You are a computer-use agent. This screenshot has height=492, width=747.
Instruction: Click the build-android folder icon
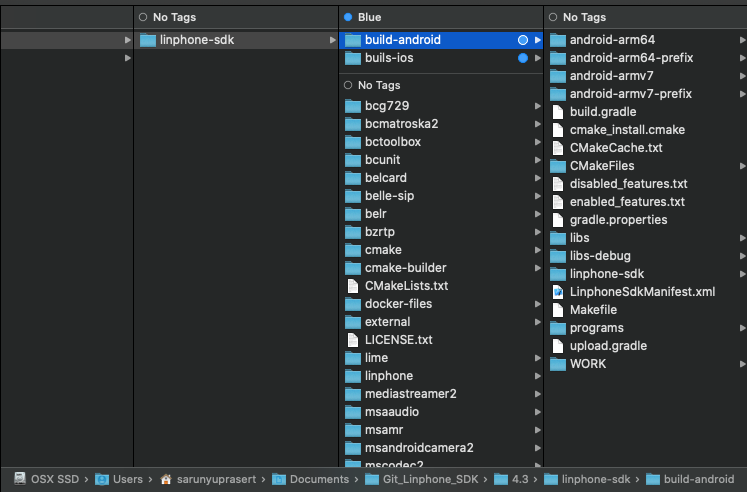point(353,40)
